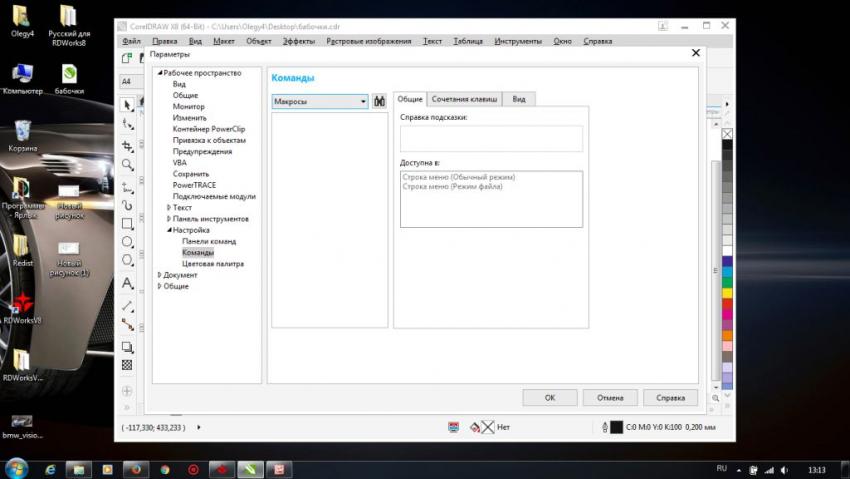This screenshot has height=479, width=850.
Task: Select the Rectangle tool
Action: pos(127,224)
